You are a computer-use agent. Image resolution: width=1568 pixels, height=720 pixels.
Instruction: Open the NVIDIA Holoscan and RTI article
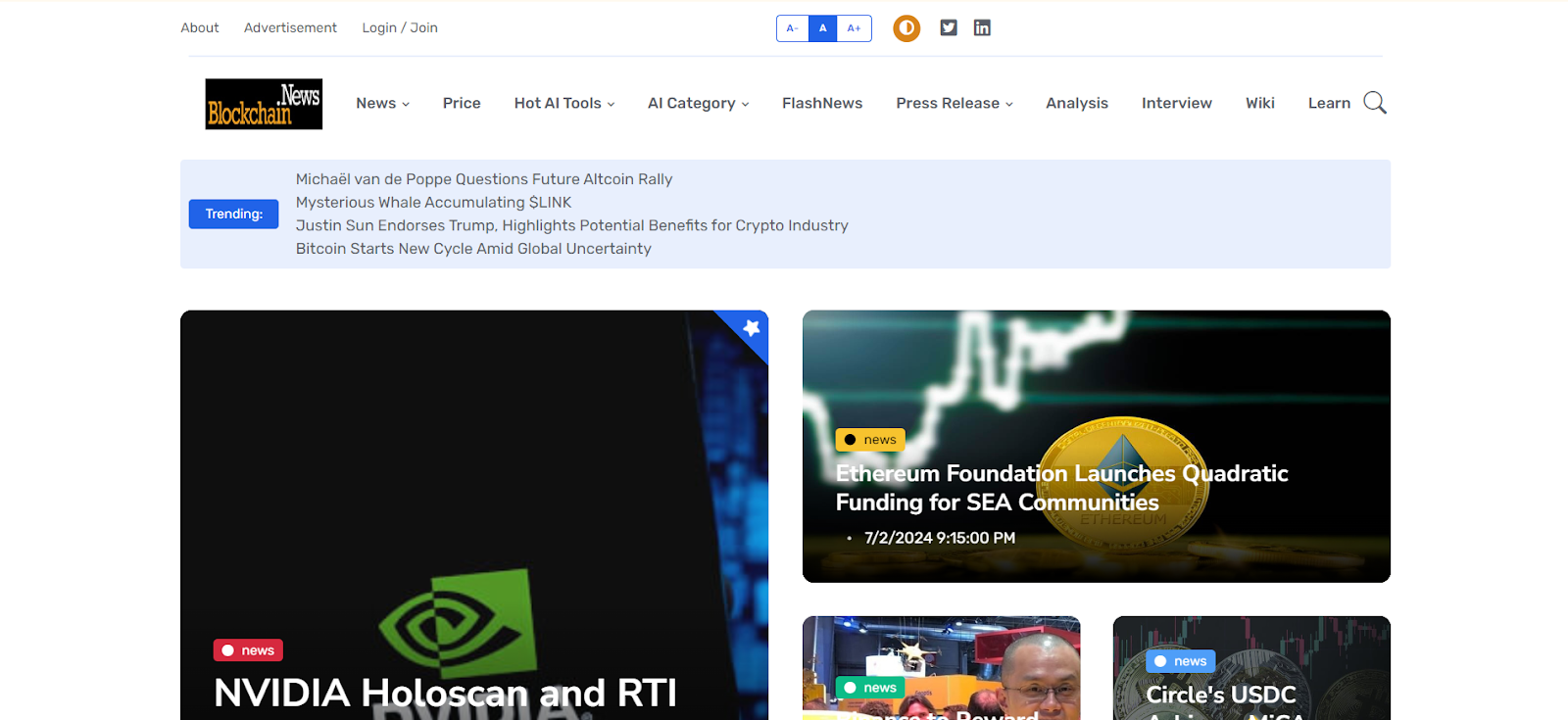(446, 694)
